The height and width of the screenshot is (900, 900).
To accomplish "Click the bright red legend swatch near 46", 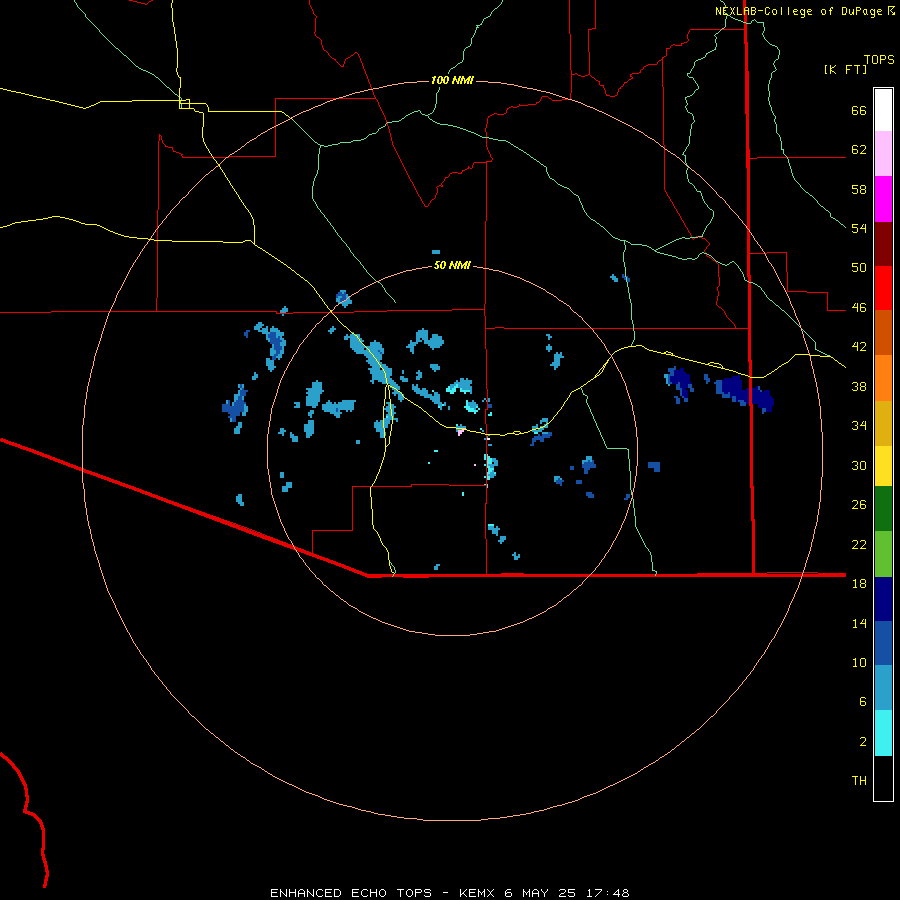I will click(x=883, y=288).
